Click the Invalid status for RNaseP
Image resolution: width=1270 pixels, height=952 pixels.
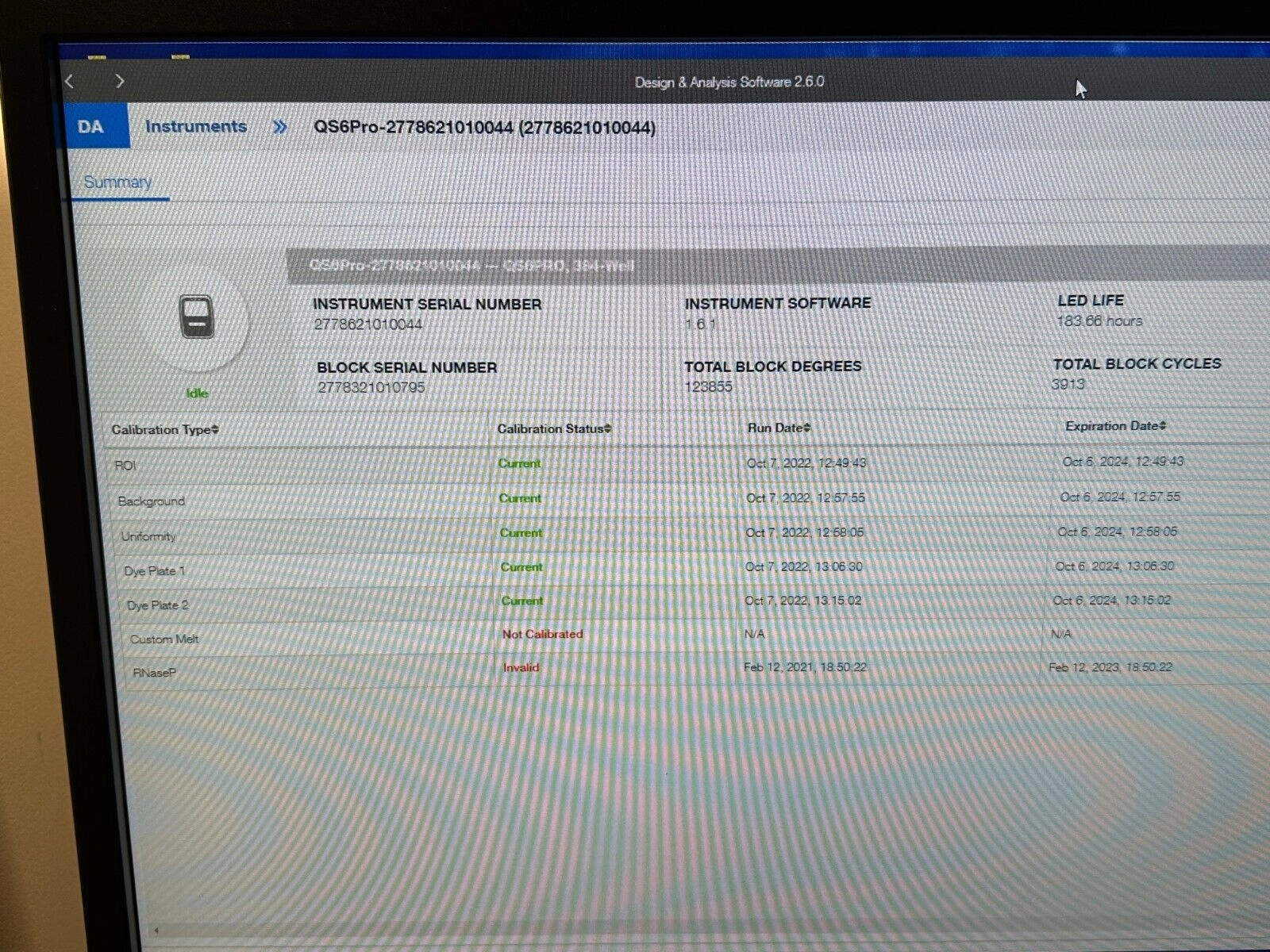click(521, 667)
